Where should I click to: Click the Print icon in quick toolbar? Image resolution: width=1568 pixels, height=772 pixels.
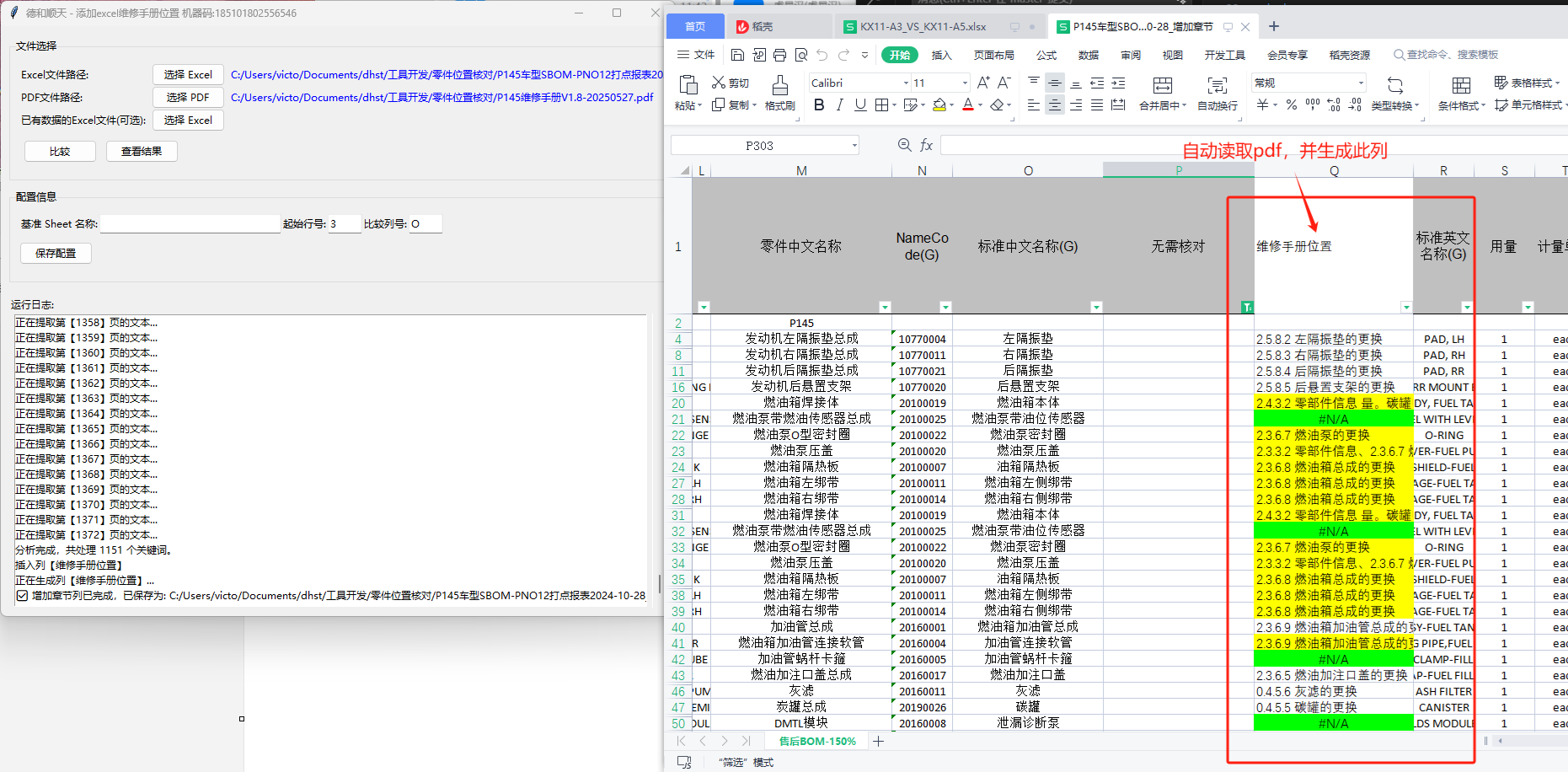point(779,55)
